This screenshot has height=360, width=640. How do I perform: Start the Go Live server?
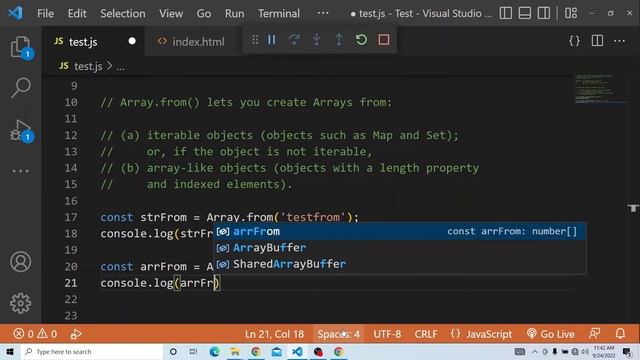tap(551, 334)
